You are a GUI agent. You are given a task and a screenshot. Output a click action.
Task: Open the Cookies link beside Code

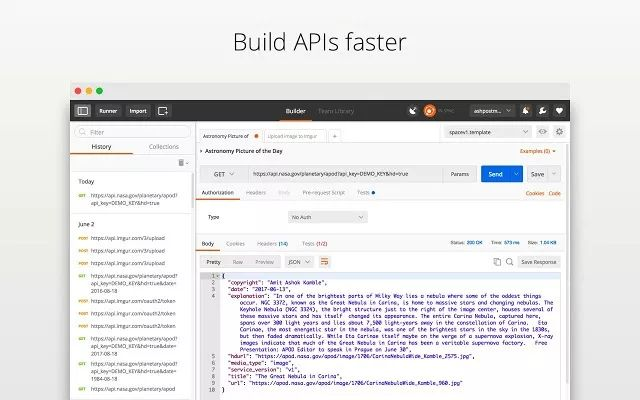coord(535,193)
